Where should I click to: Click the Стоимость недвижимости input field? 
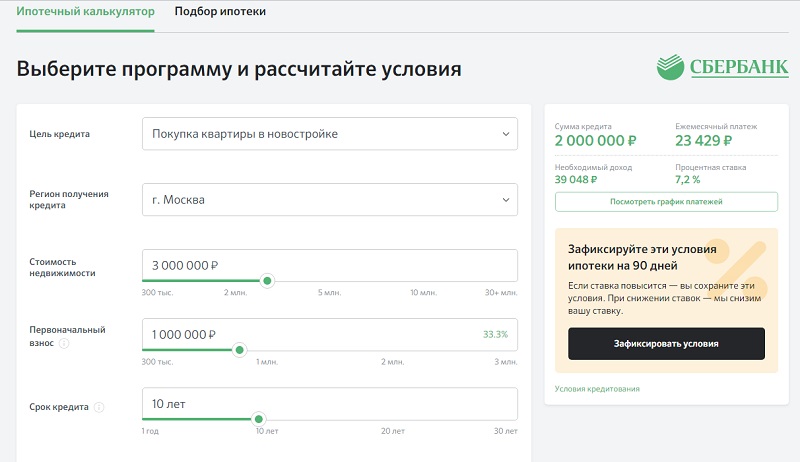click(x=330, y=265)
